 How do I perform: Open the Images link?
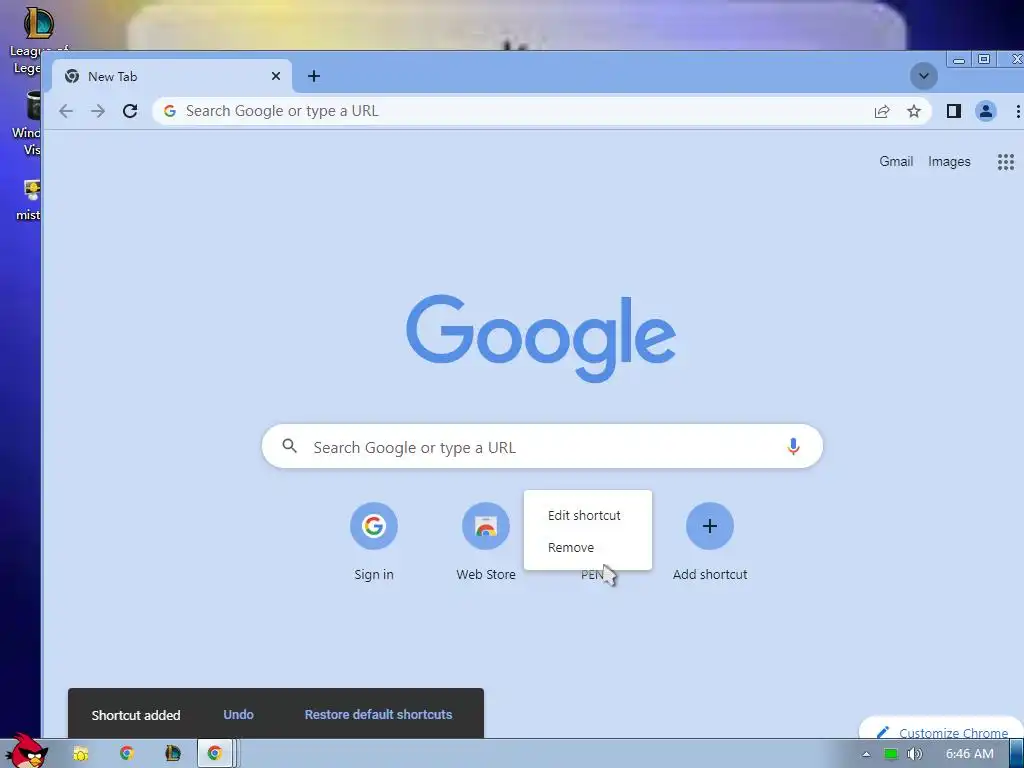pos(949,161)
